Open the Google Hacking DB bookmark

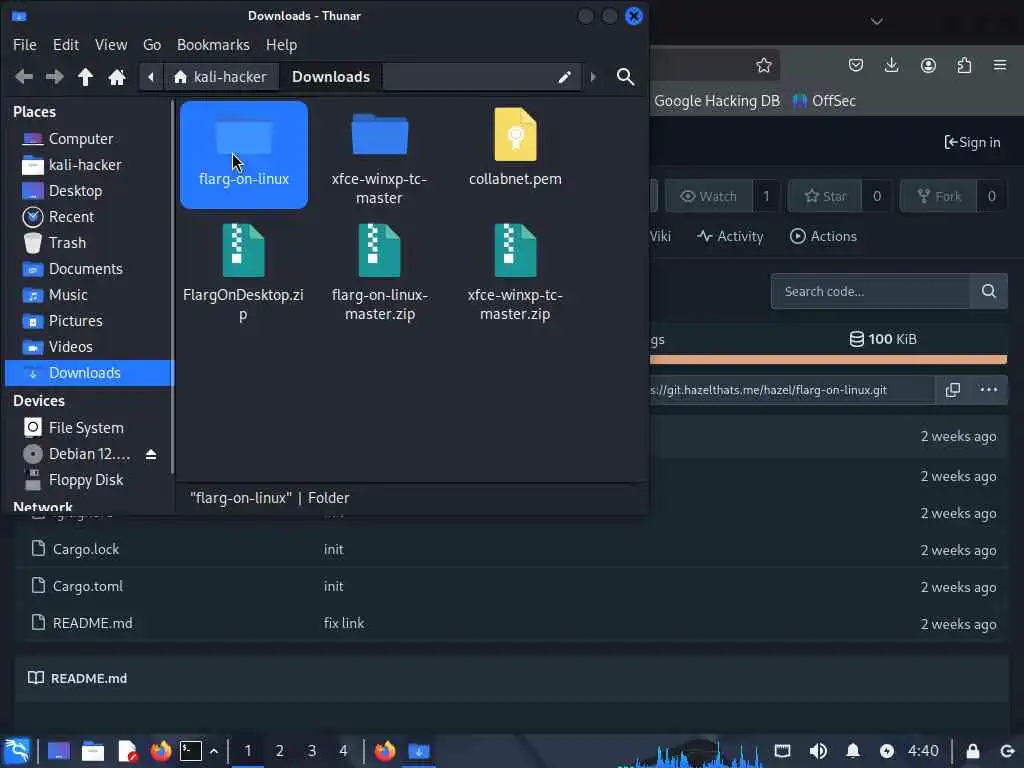(x=716, y=101)
